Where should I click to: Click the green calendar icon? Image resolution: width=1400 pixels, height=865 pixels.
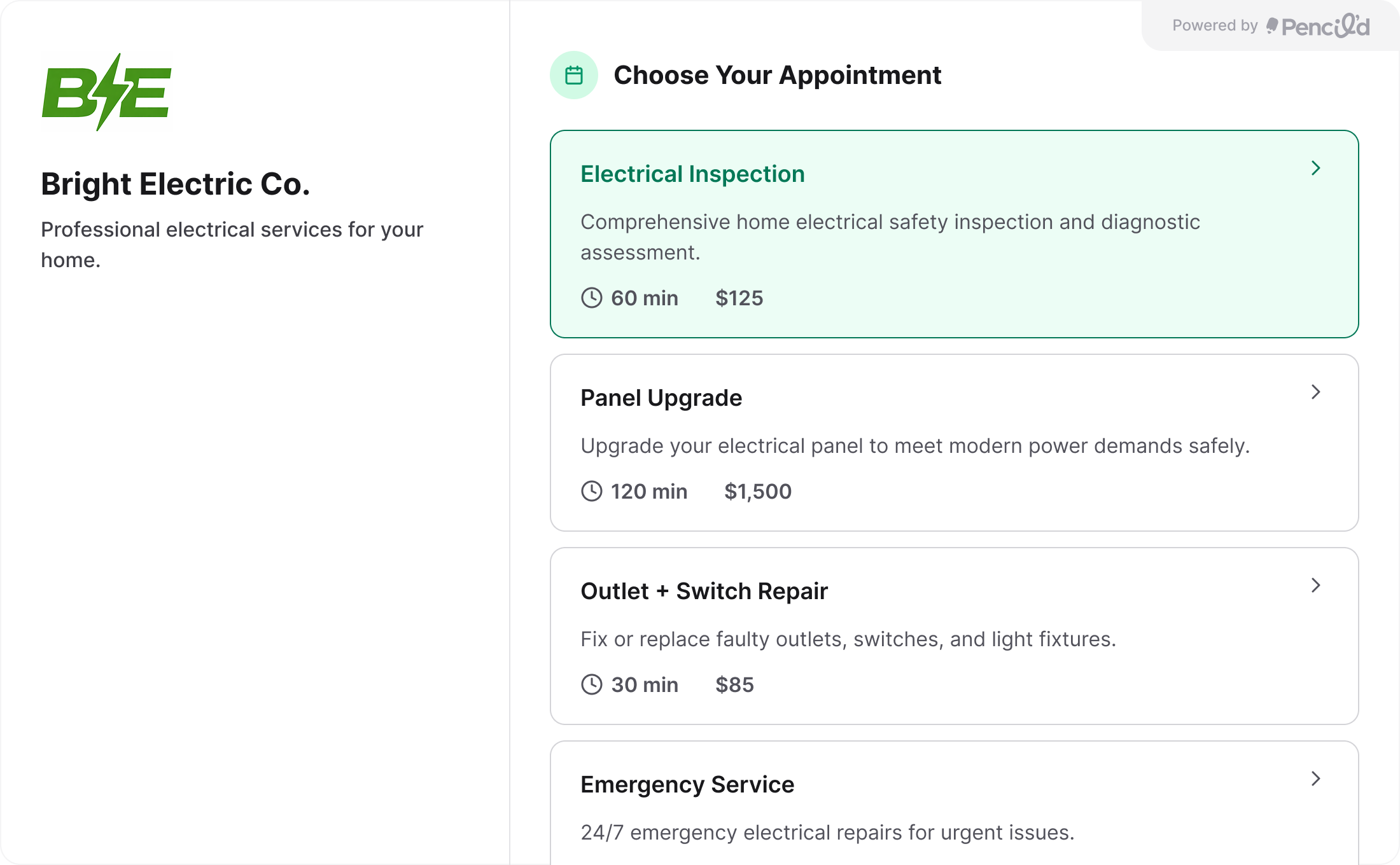573,74
